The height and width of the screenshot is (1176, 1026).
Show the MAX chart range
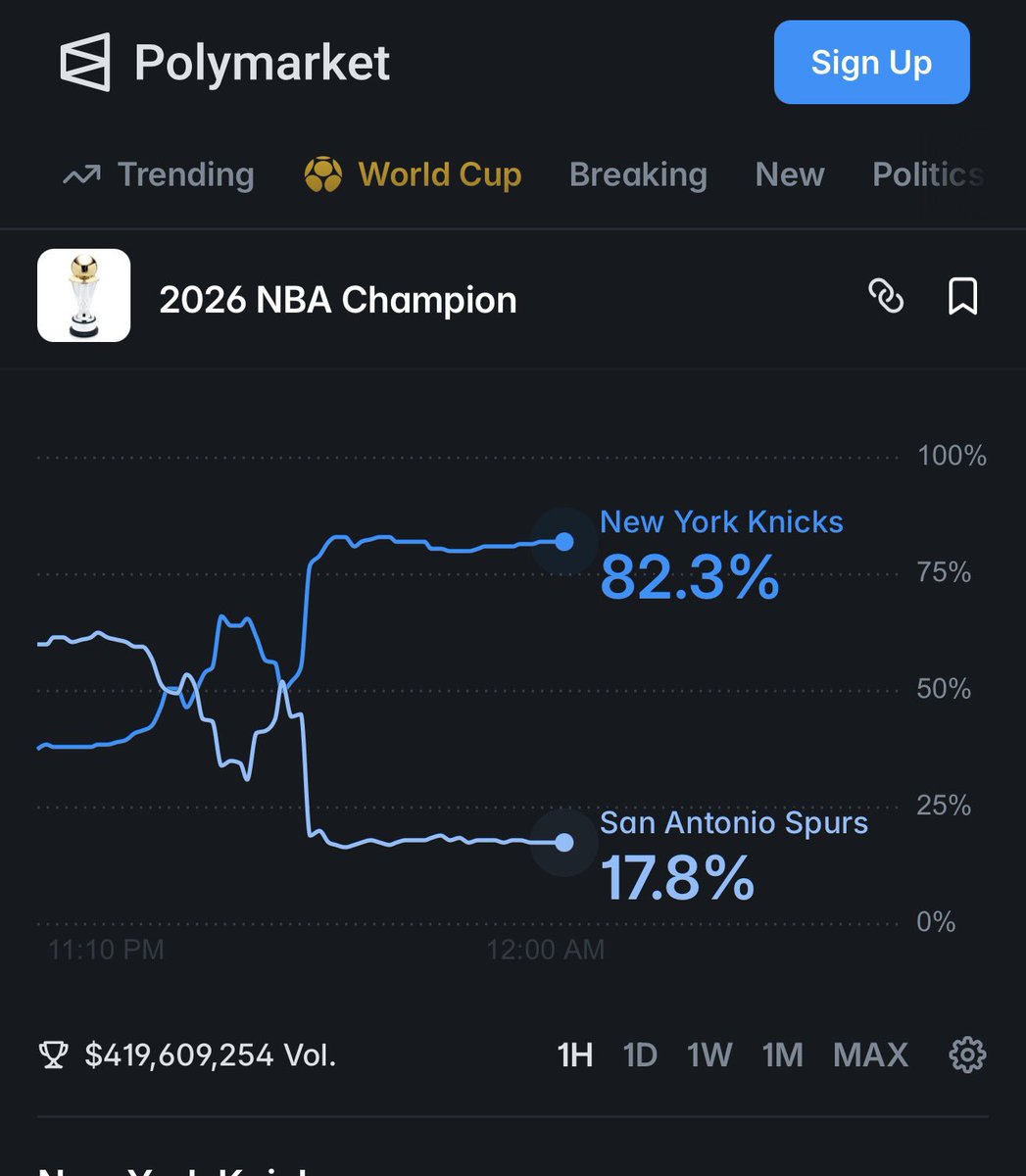[x=870, y=1055]
